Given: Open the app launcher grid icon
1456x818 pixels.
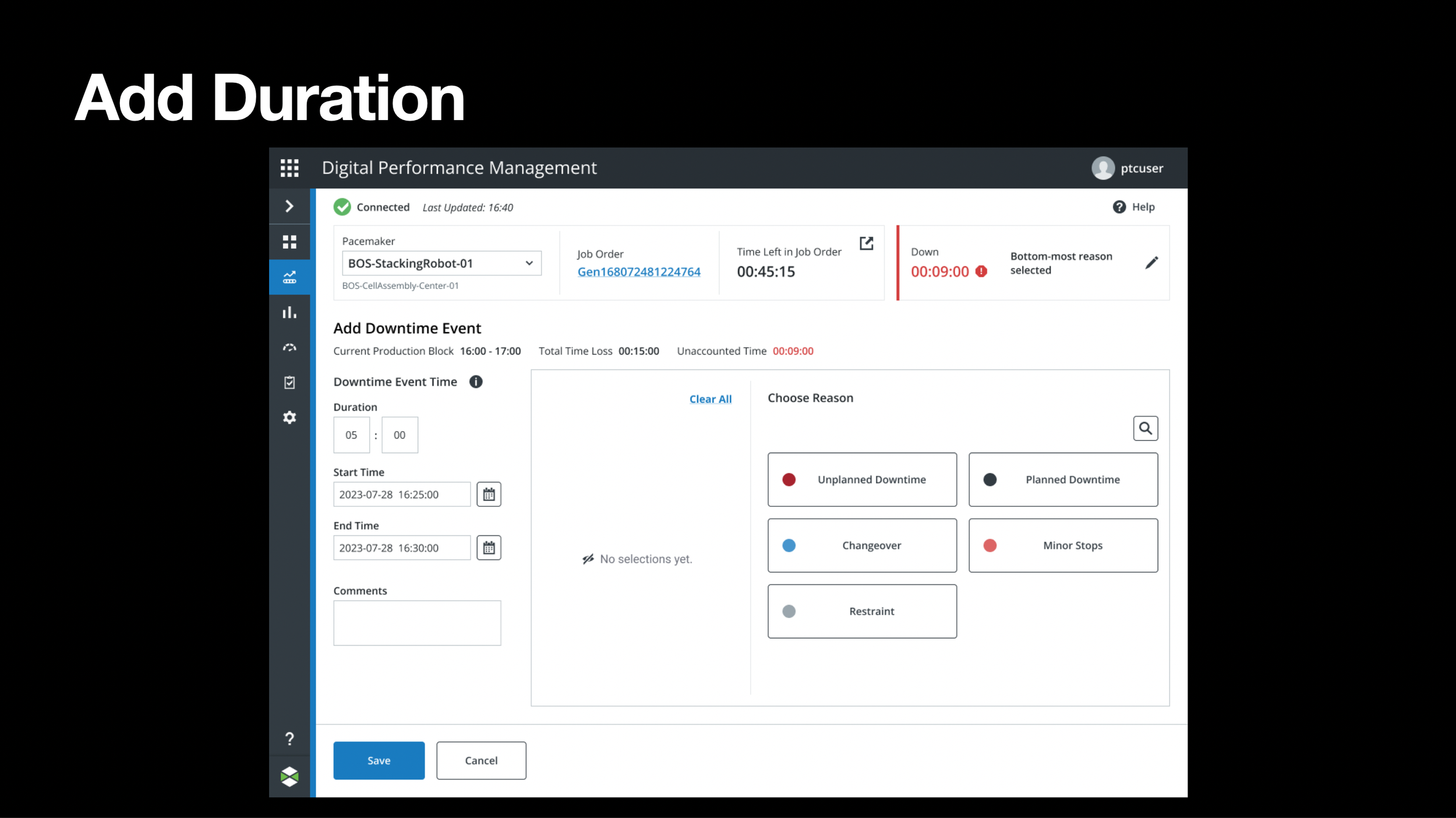Looking at the screenshot, I should (x=289, y=168).
